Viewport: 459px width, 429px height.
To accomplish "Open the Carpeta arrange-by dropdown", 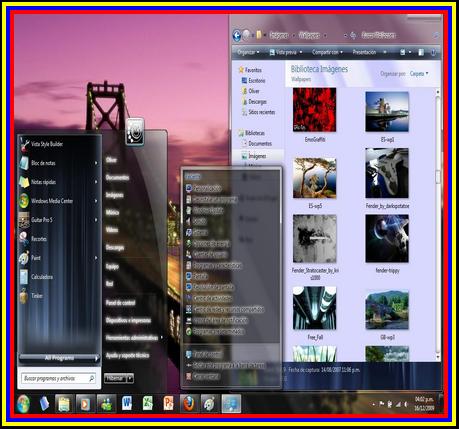I will [419, 74].
